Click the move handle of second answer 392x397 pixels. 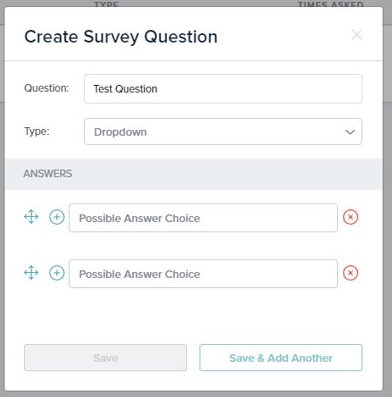(31, 273)
